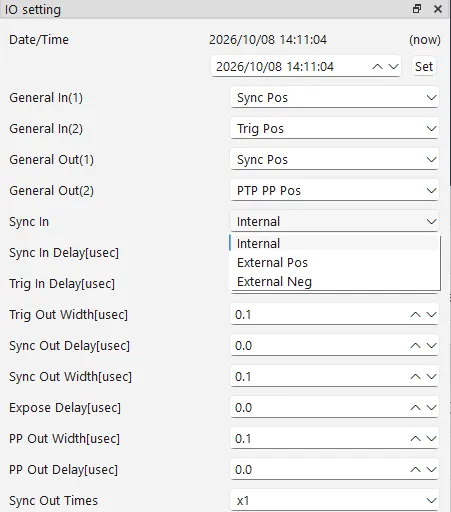This screenshot has width=451, height=512.
Task: Decrease Sync Out Width value
Action: point(432,377)
